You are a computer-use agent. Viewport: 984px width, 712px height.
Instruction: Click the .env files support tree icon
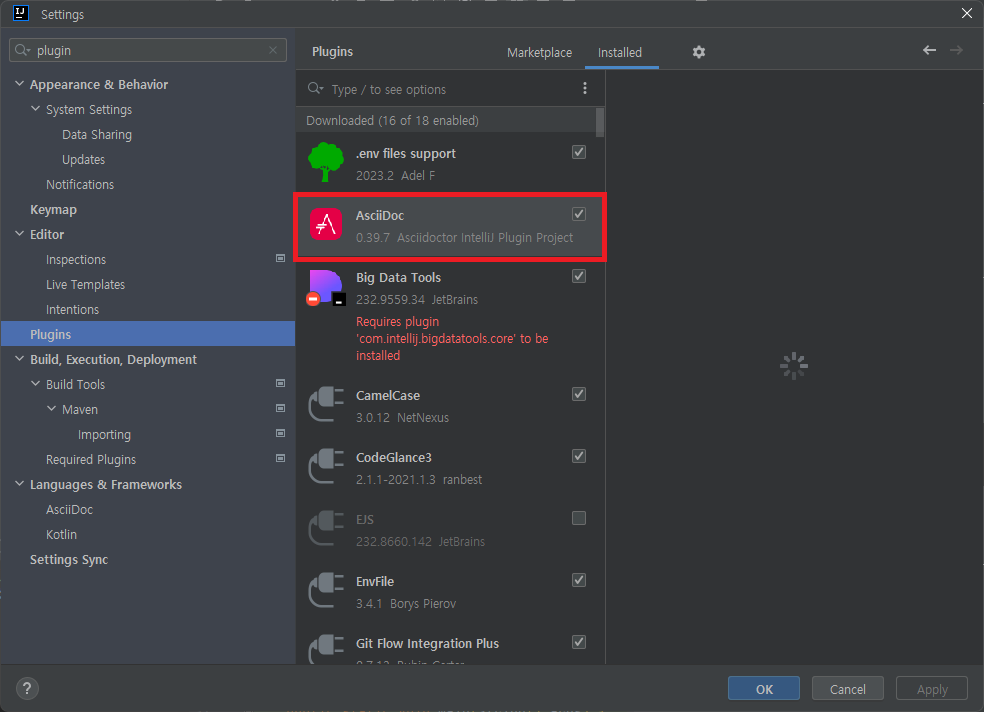[326, 162]
